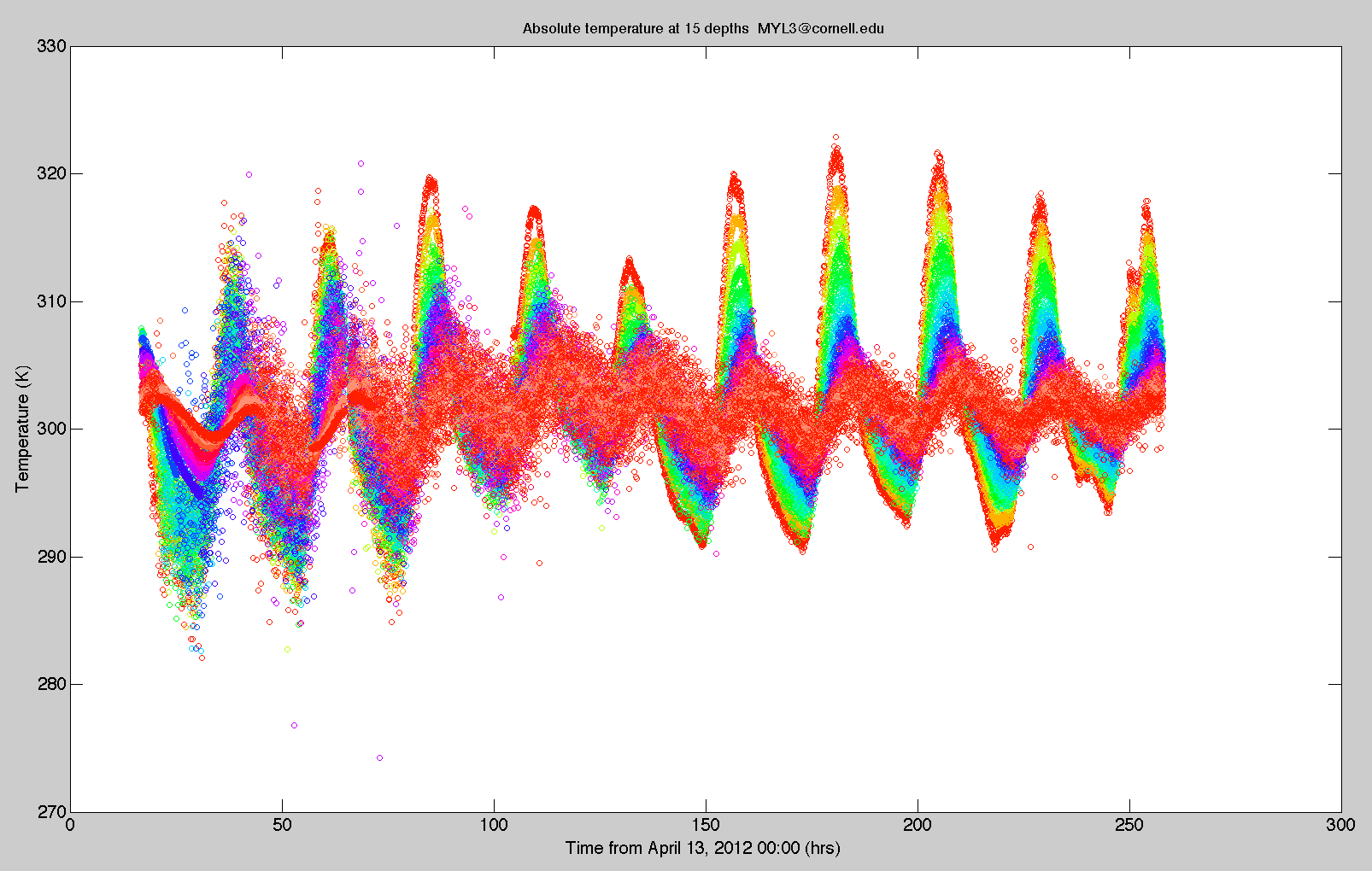The width and height of the screenshot is (1372, 871).
Task: Click x-axis tick label 250
Action: [1129, 825]
